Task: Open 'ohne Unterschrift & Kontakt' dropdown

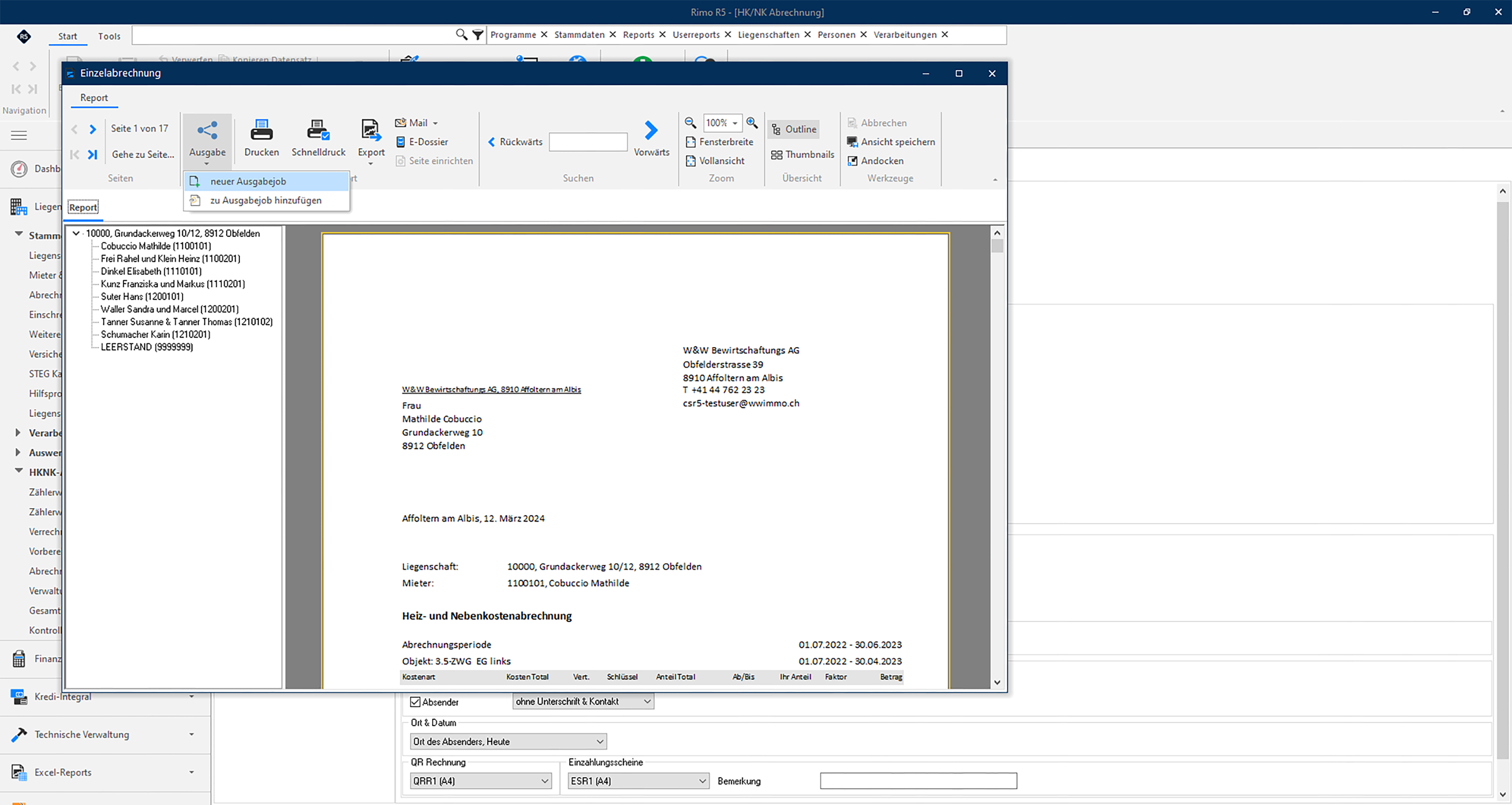Action: [x=583, y=702]
